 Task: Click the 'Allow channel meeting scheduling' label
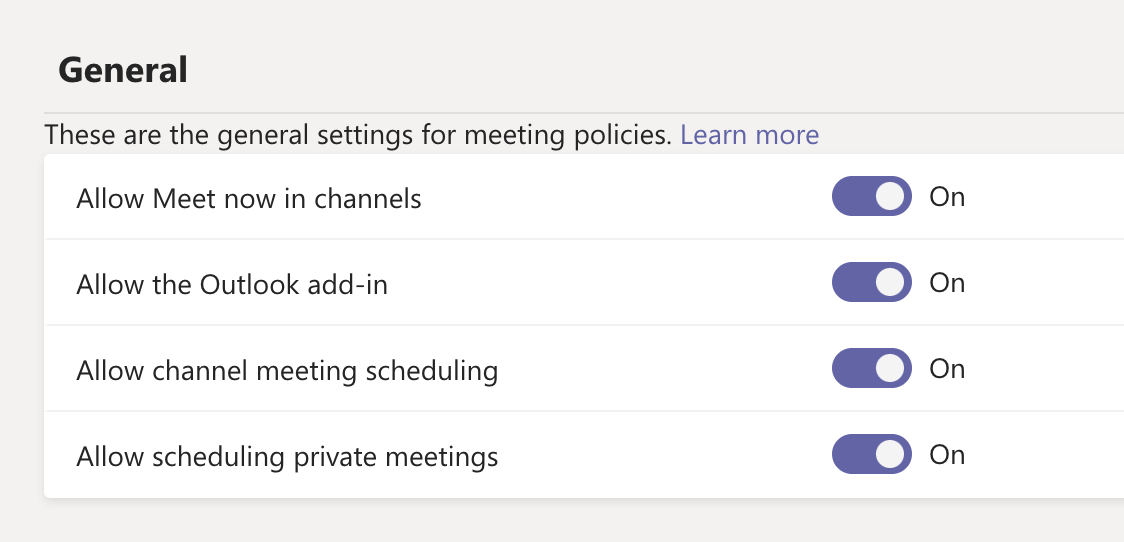click(286, 371)
